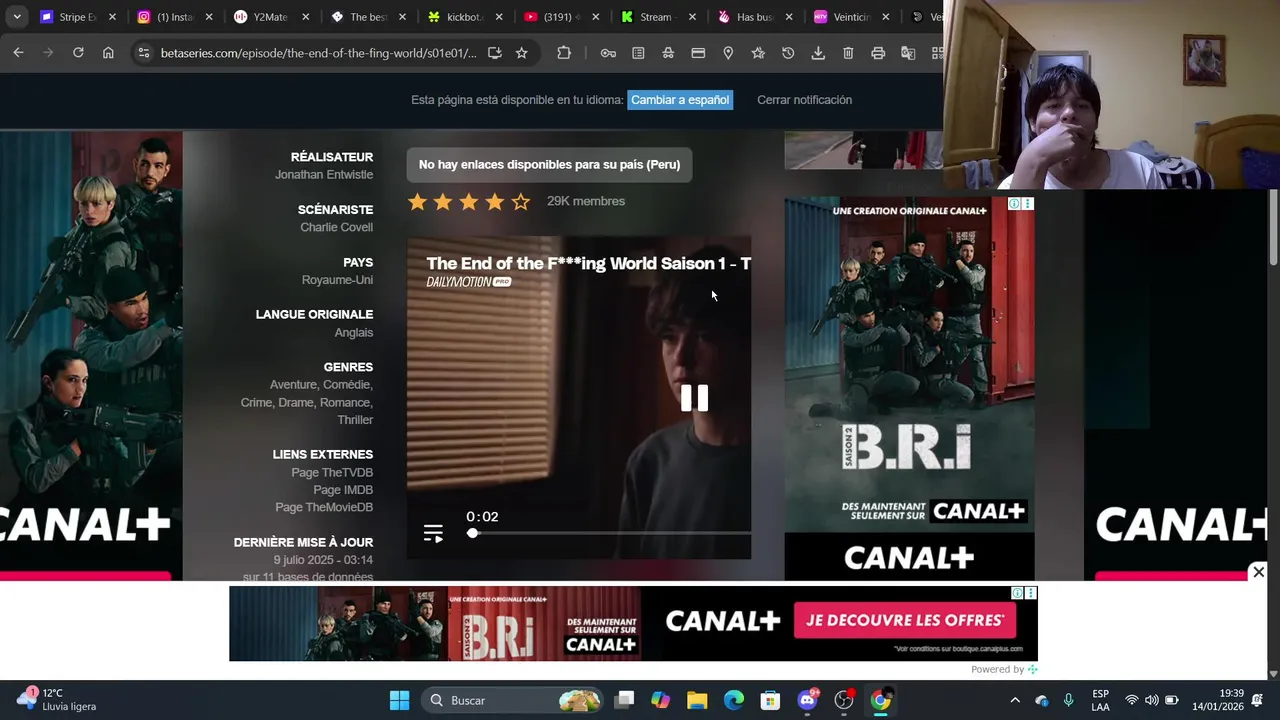Open the payment methods card icon
Screen dimensions: 1280x720
tap(698, 53)
